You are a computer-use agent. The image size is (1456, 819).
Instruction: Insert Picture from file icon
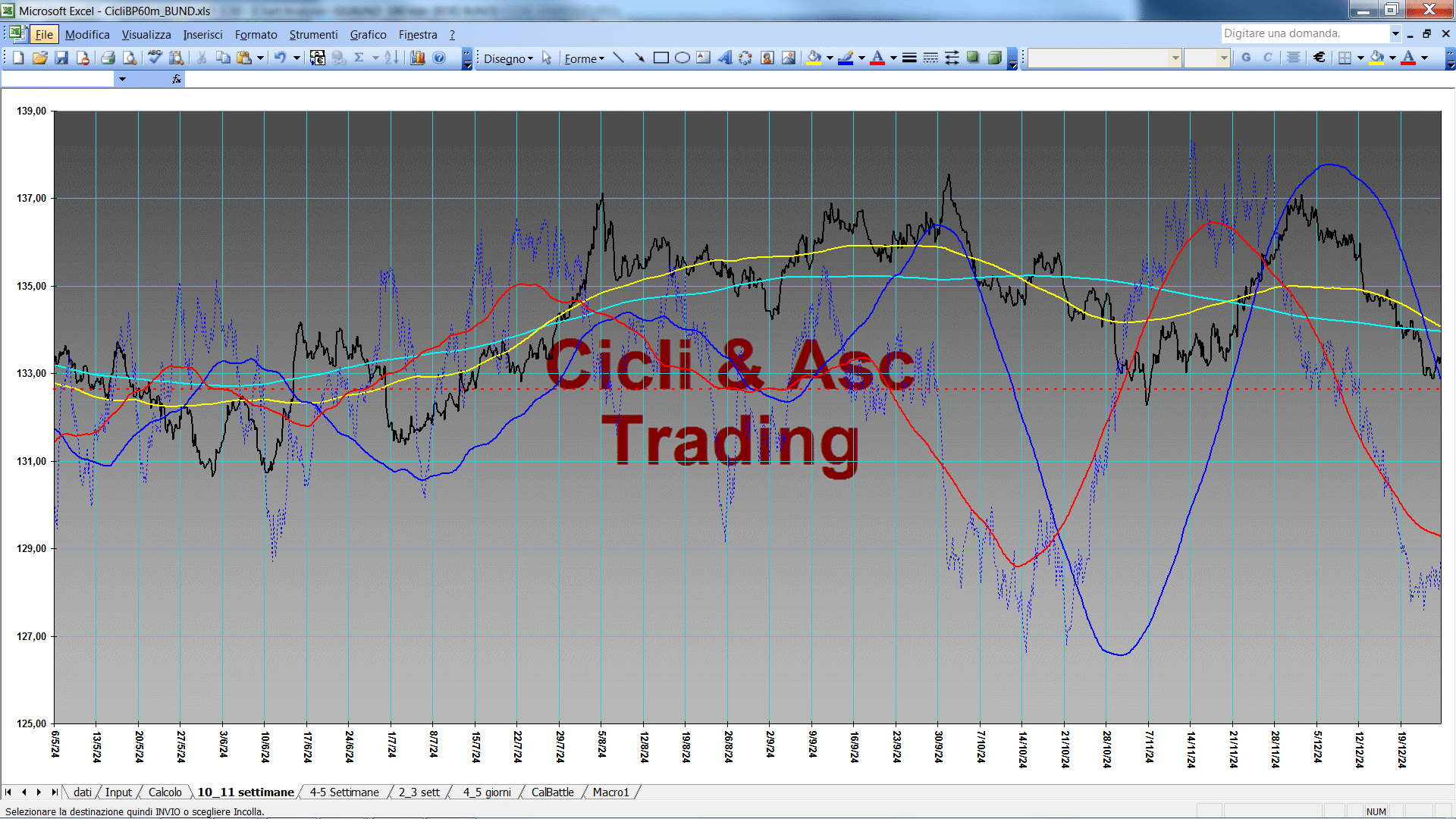point(789,58)
